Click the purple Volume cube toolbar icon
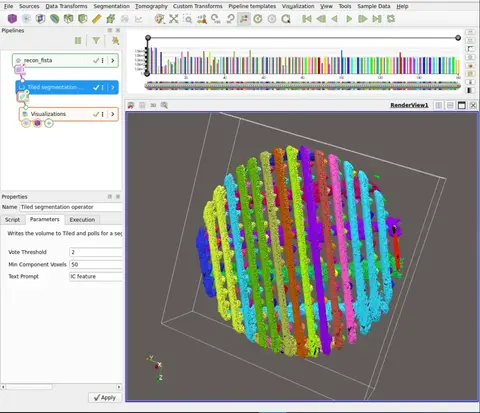This screenshot has height=413, width=480. (12, 19)
